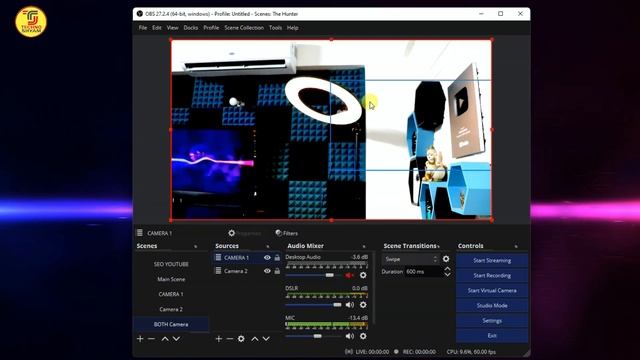Click Start Recording button
Viewport: 640px width, 360px height.
click(492, 276)
